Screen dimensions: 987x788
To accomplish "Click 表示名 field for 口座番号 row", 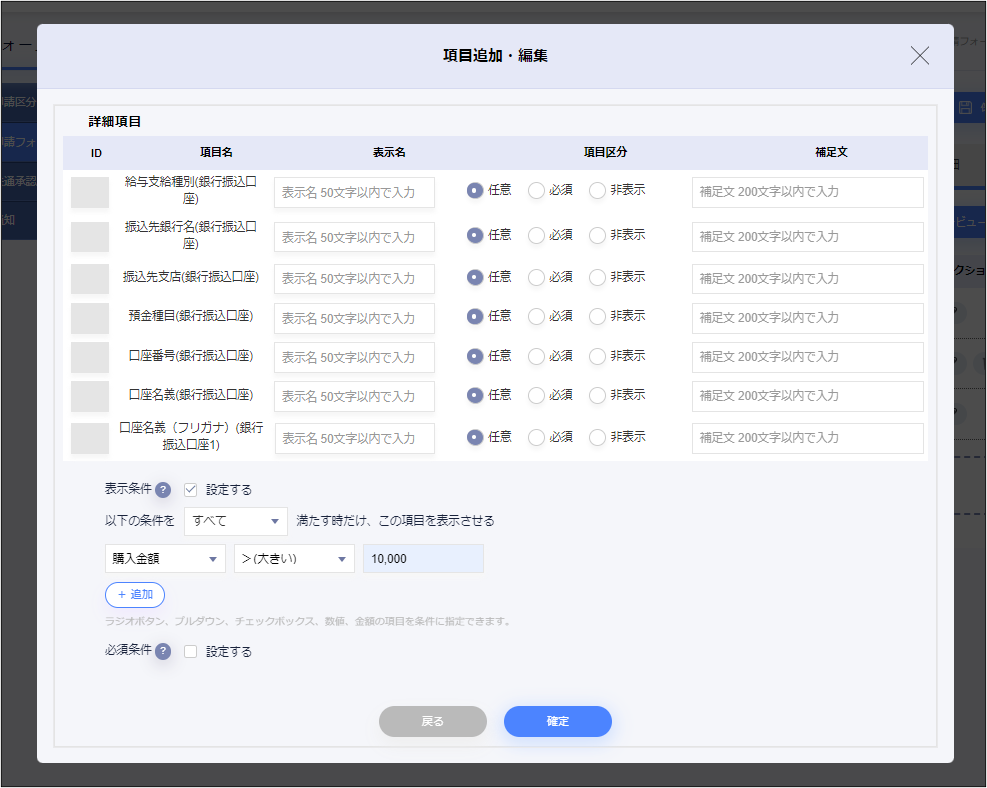I will tap(354, 357).
